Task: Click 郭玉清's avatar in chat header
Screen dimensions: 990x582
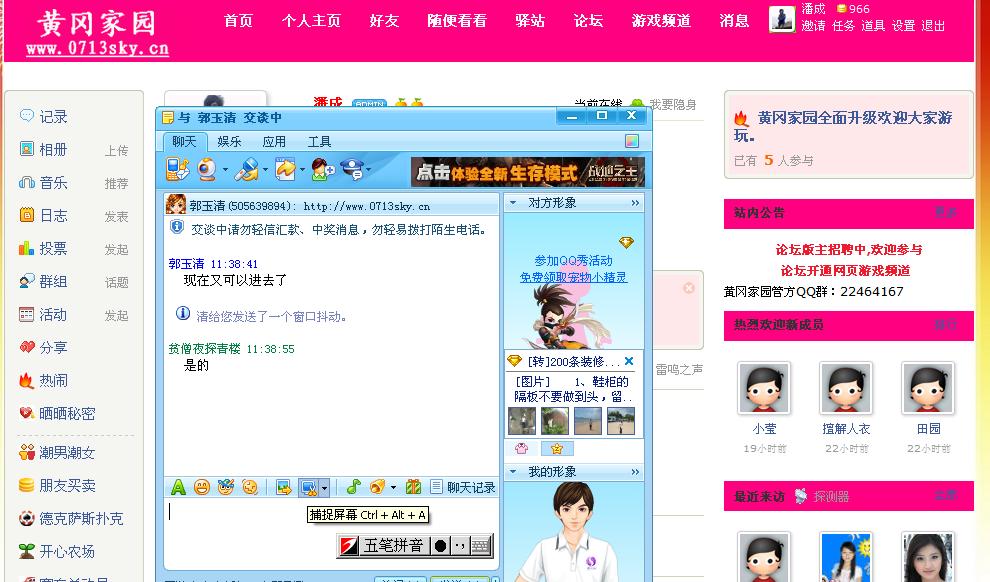Action: (176, 205)
